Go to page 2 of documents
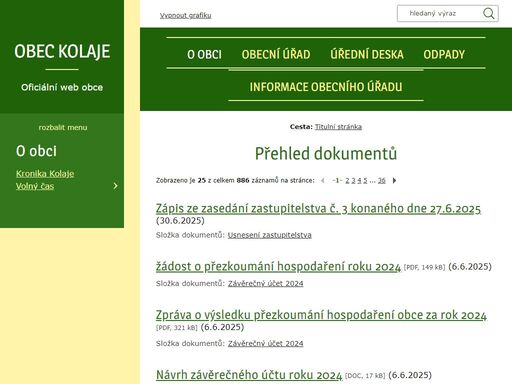This screenshot has height=384, width=512. pyautogui.click(x=347, y=181)
